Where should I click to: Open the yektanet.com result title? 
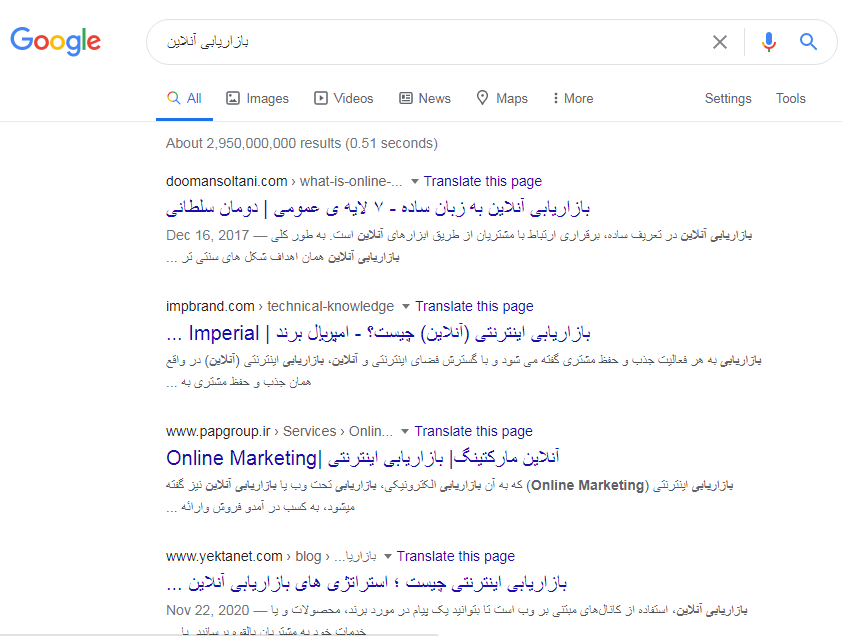coord(366,583)
